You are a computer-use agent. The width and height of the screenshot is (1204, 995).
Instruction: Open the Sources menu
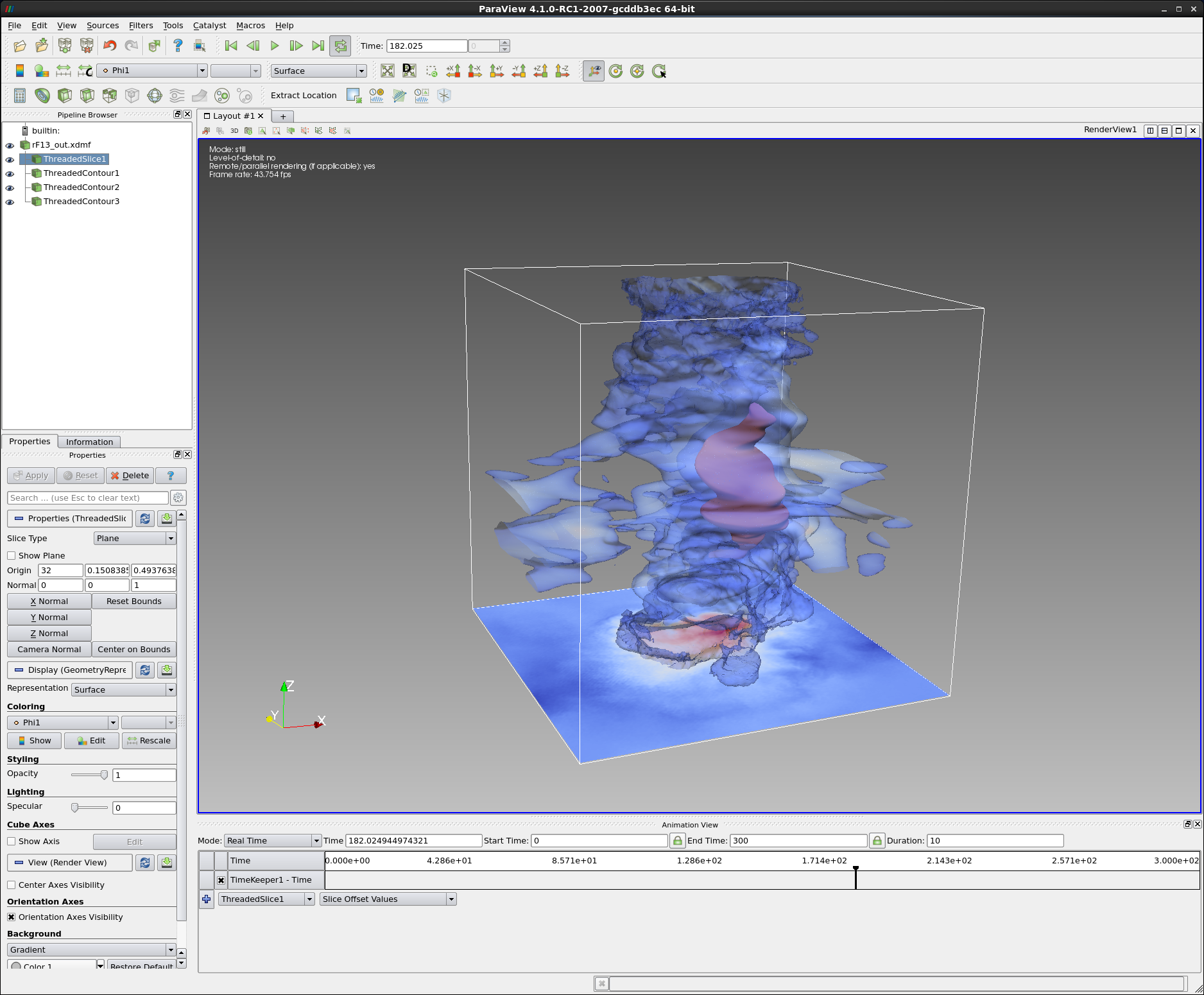(x=103, y=25)
